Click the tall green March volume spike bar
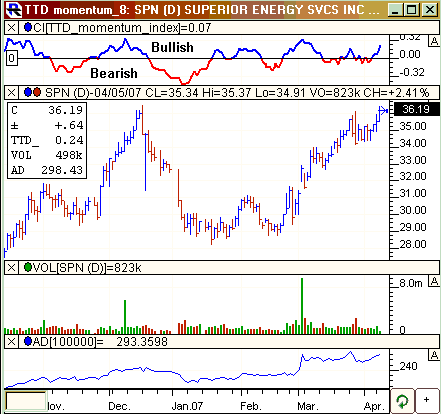The width and height of the screenshot is (441, 414). click(302, 306)
